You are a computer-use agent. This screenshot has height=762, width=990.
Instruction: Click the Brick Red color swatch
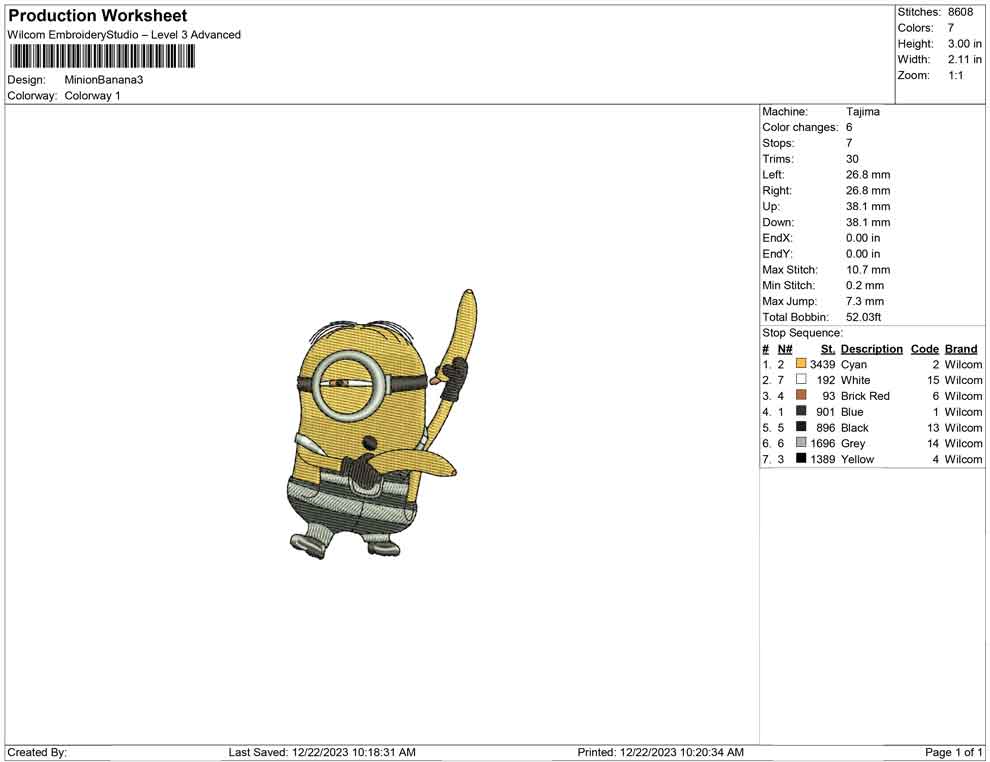pos(801,395)
